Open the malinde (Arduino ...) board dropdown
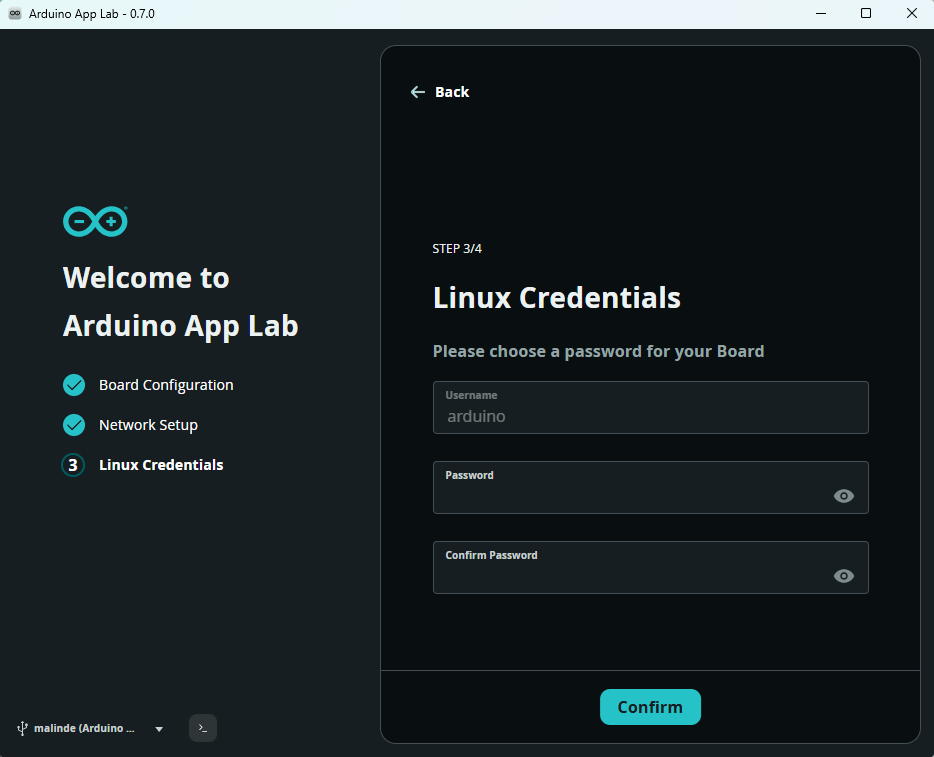Image resolution: width=934 pixels, height=757 pixels. click(x=91, y=728)
